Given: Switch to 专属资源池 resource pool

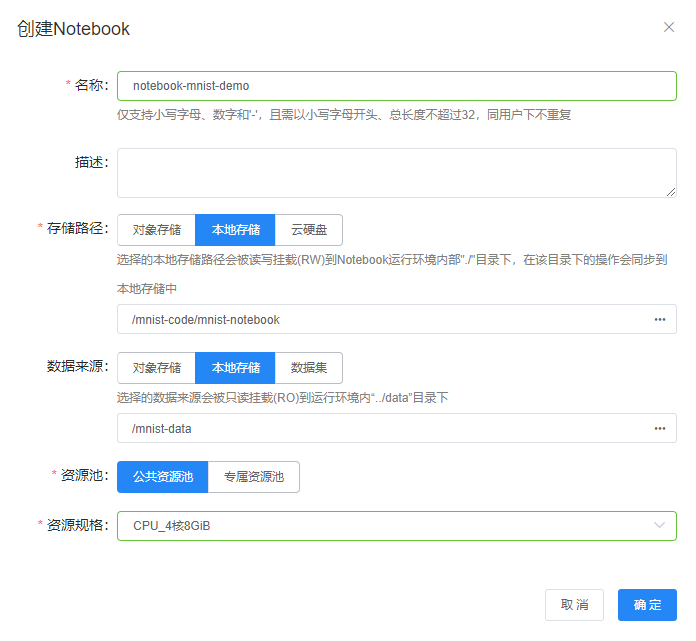Looking at the screenshot, I should click(254, 477).
